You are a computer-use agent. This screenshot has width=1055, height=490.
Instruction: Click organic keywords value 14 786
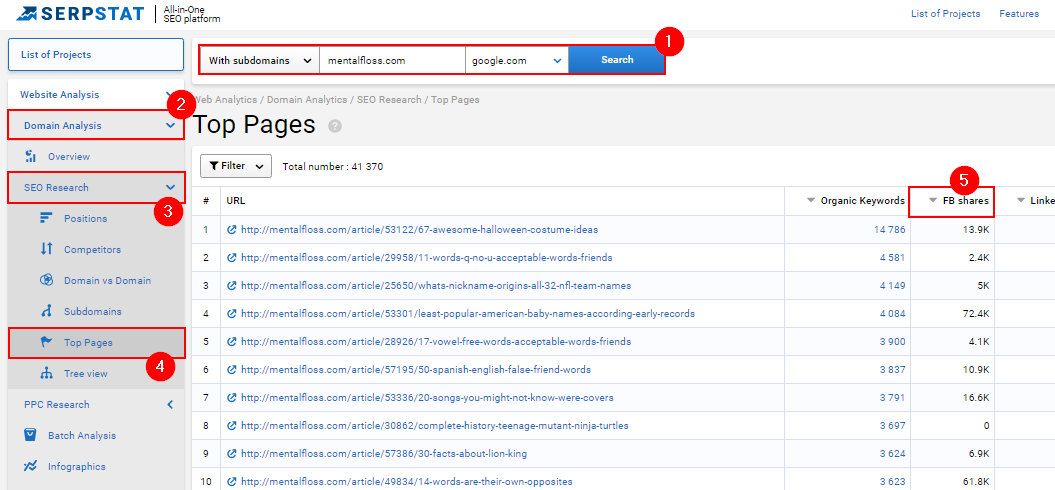889,230
